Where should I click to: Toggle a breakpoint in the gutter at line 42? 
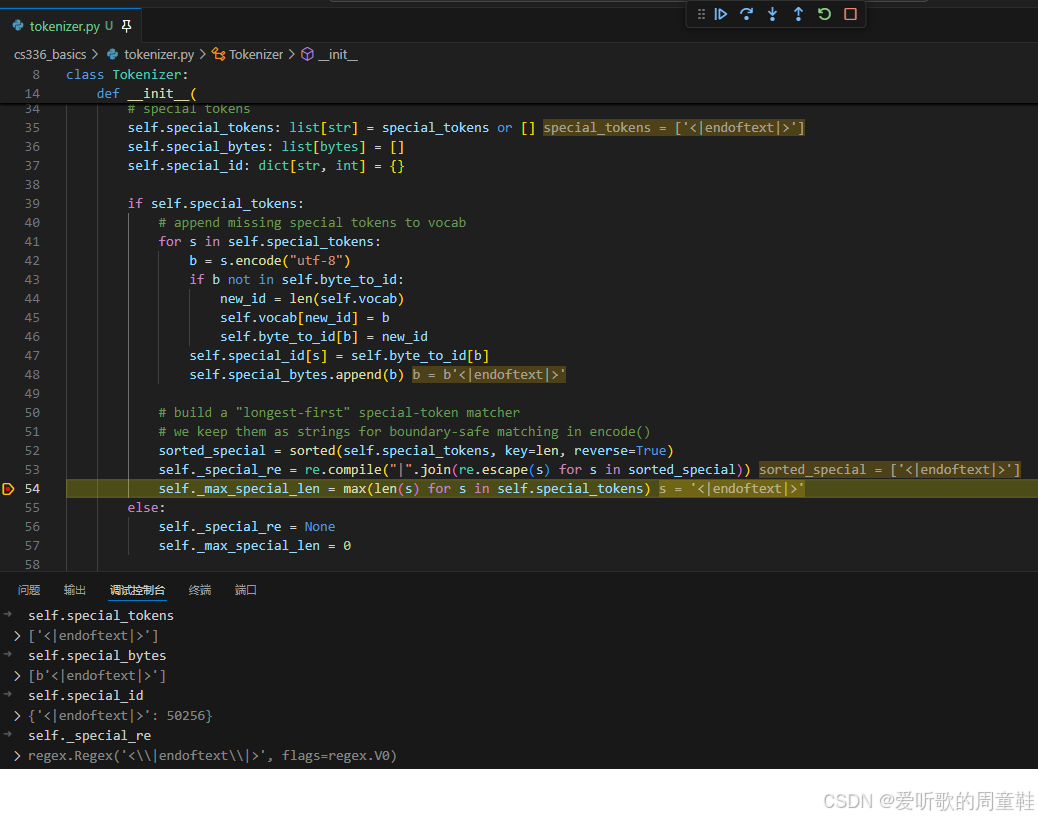click(12, 260)
